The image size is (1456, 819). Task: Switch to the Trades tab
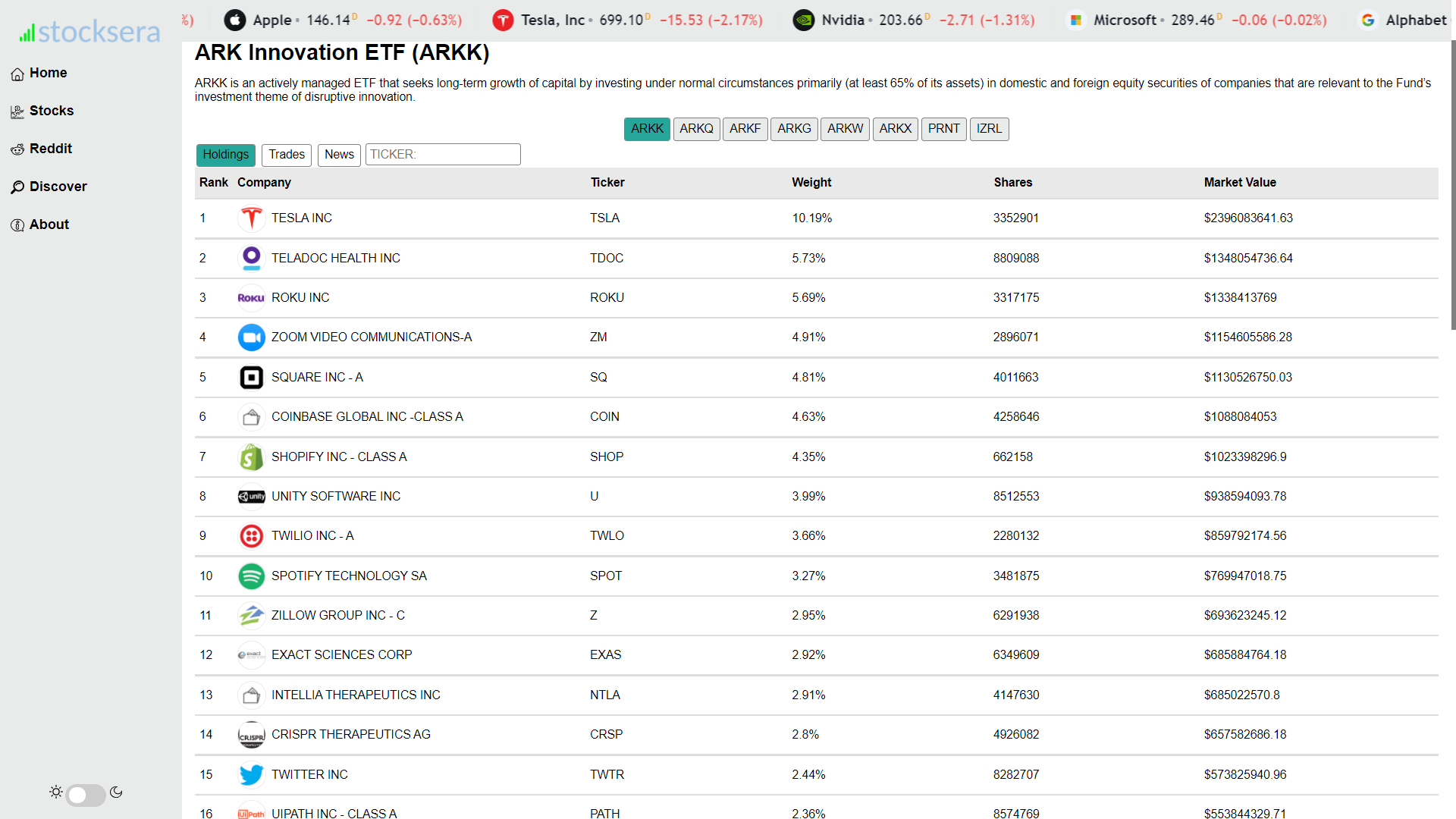point(287,155)
